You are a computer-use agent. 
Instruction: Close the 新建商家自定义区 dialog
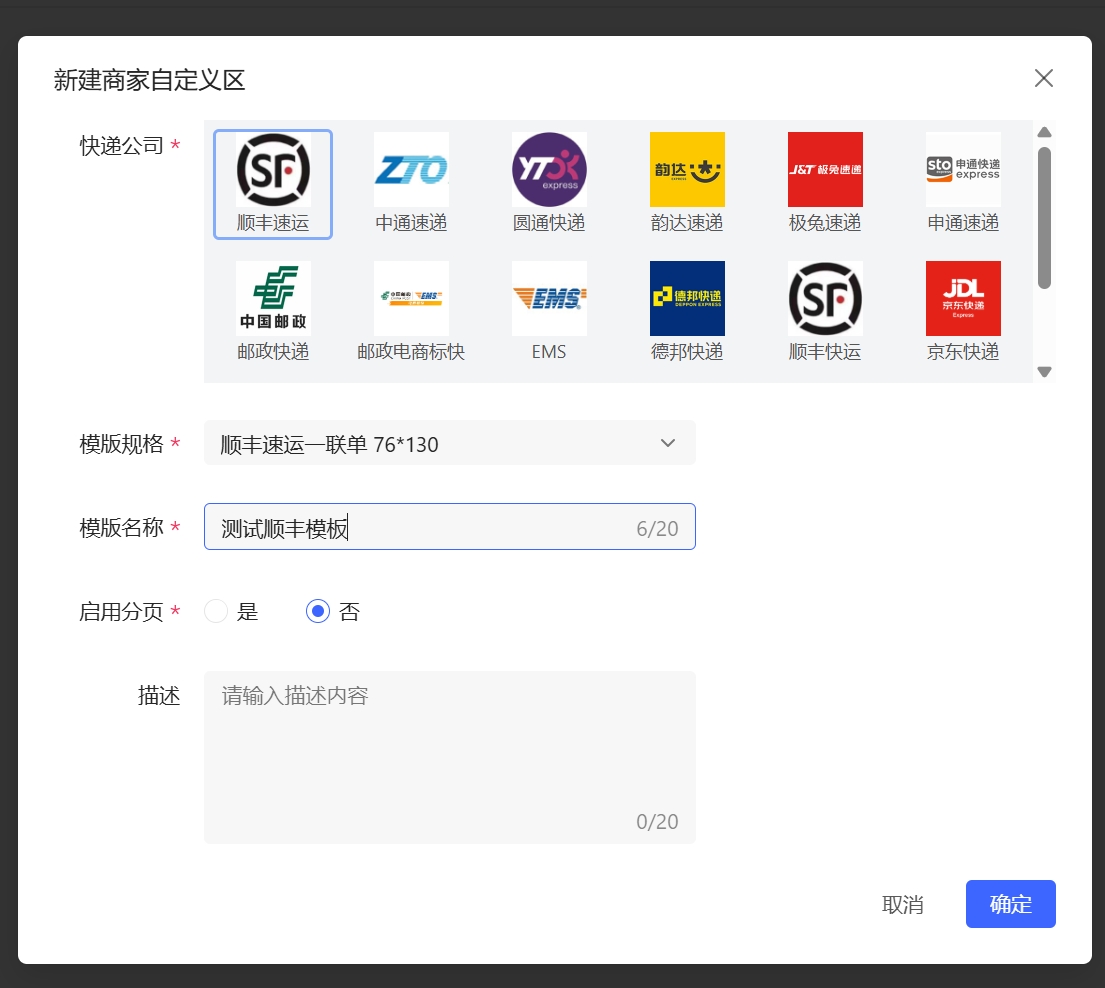1044,78
